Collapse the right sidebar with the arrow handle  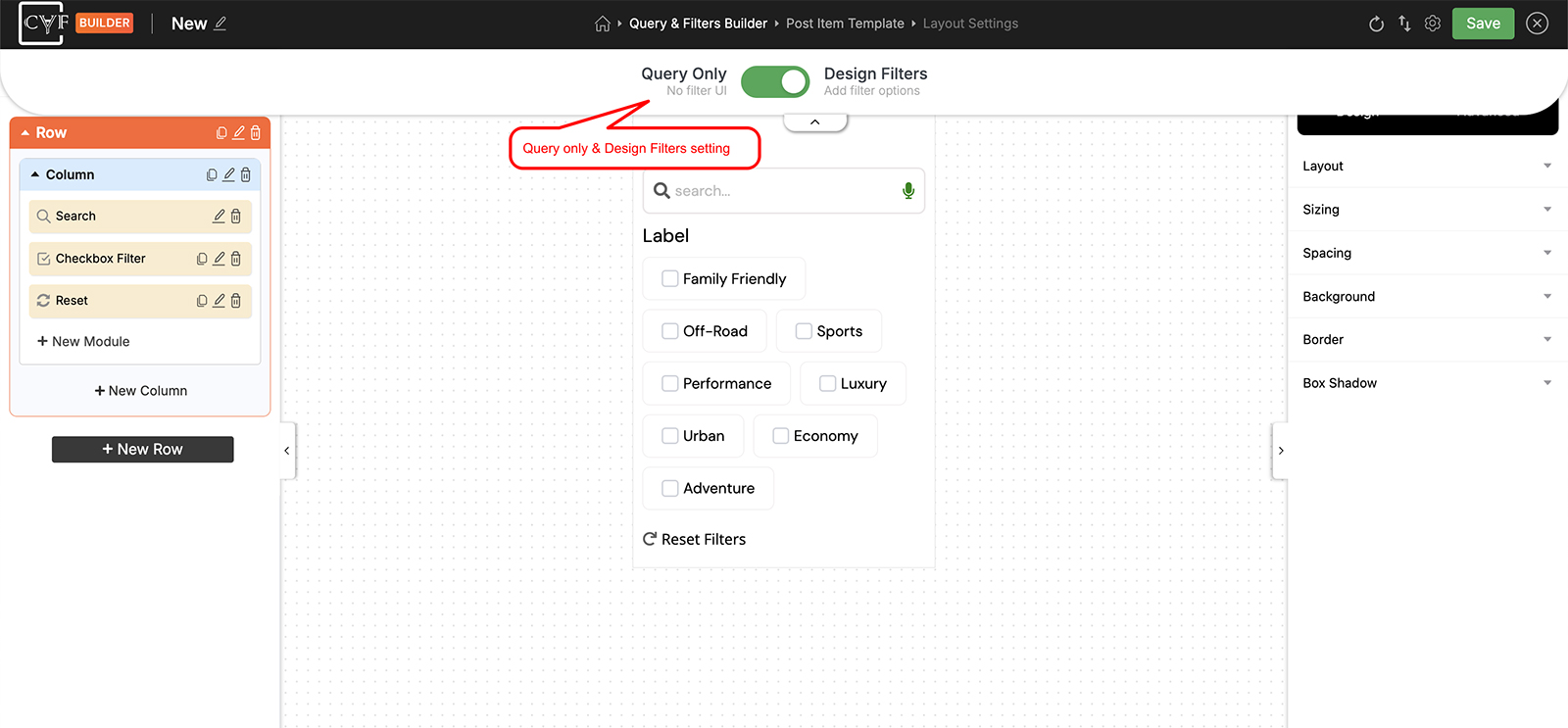1280,451
